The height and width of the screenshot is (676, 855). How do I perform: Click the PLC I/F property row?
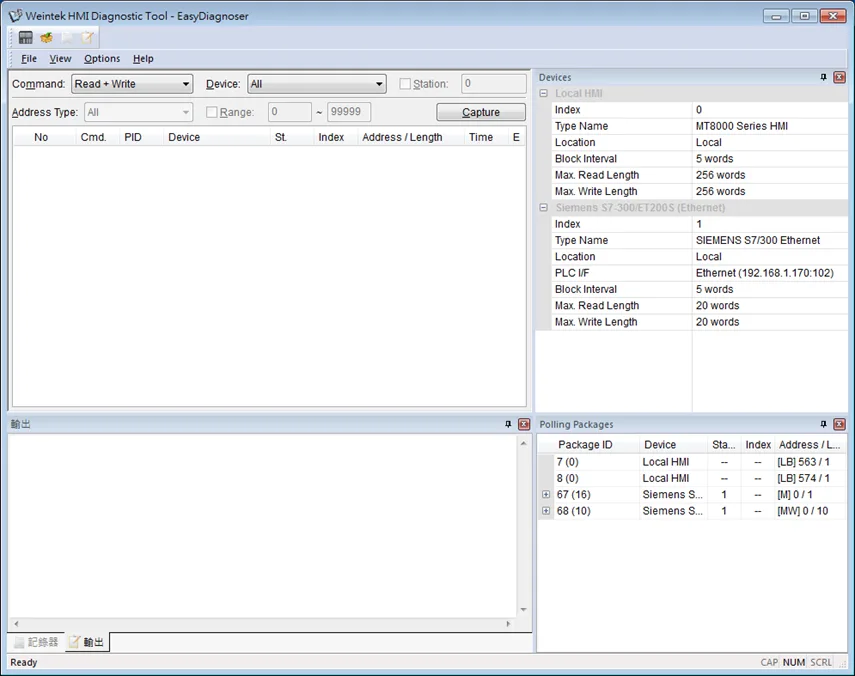[x=700, y=273]
